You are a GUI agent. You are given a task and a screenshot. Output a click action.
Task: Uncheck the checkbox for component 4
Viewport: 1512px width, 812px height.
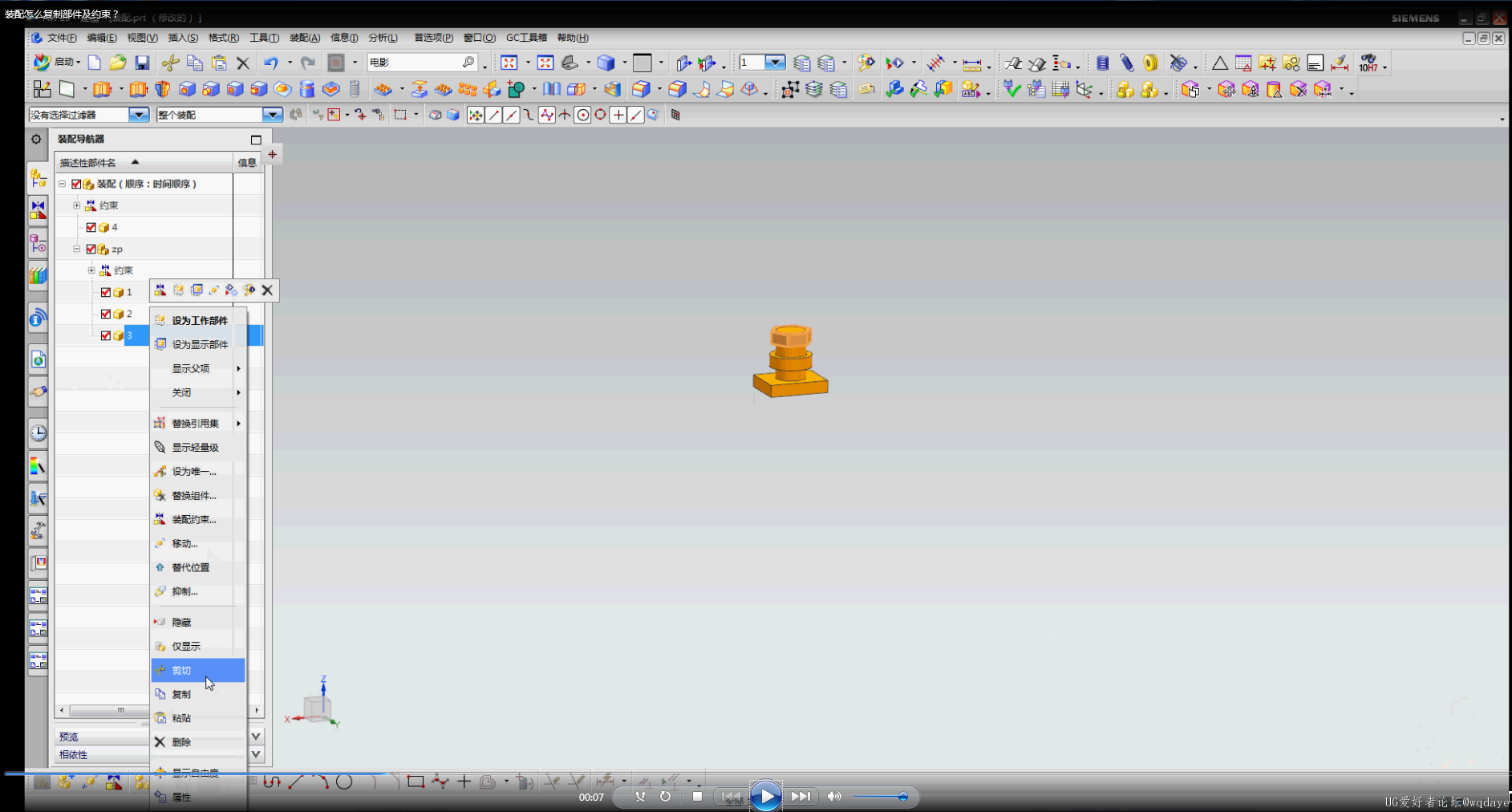(91, 227)
